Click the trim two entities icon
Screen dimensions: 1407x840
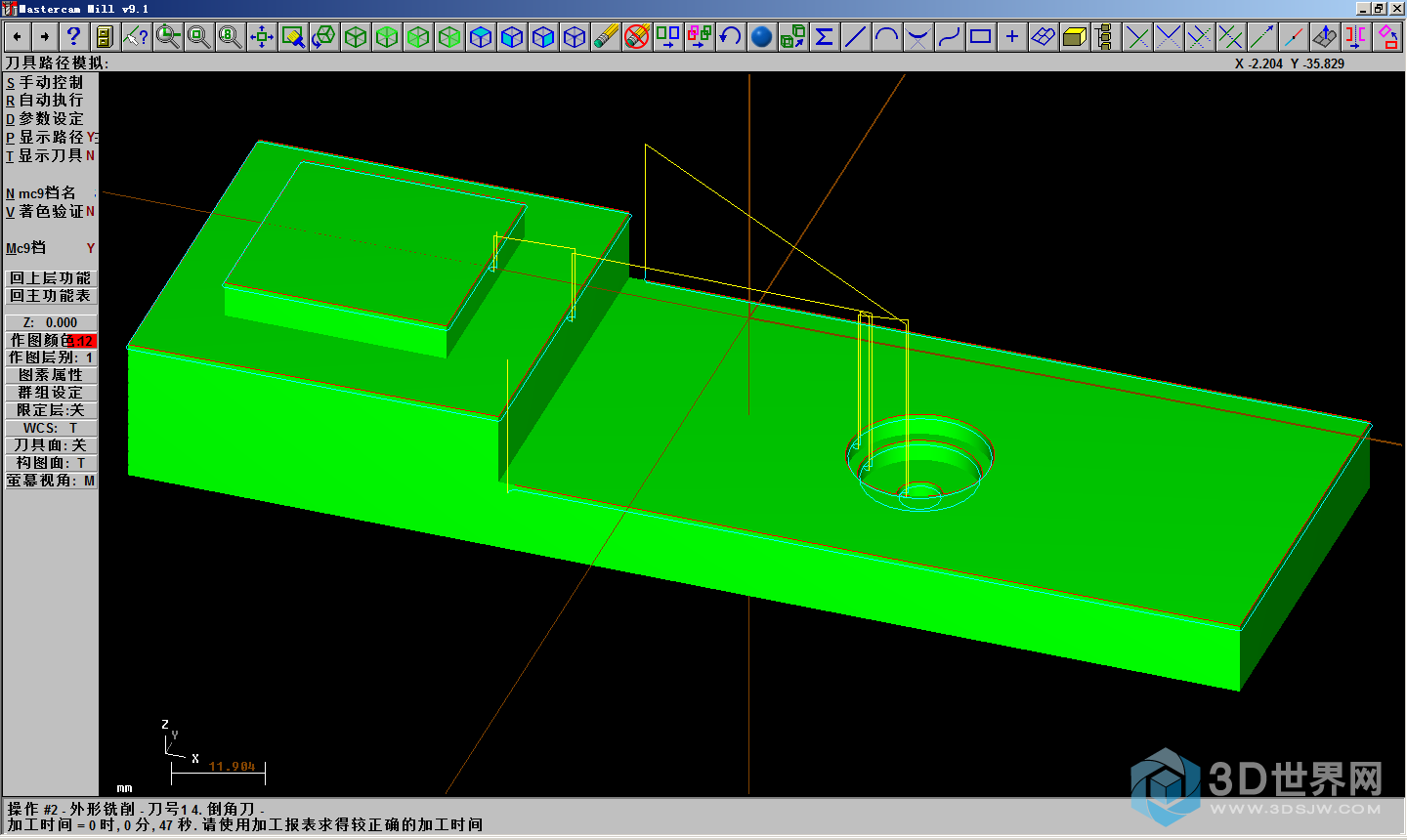[1169, 37]
